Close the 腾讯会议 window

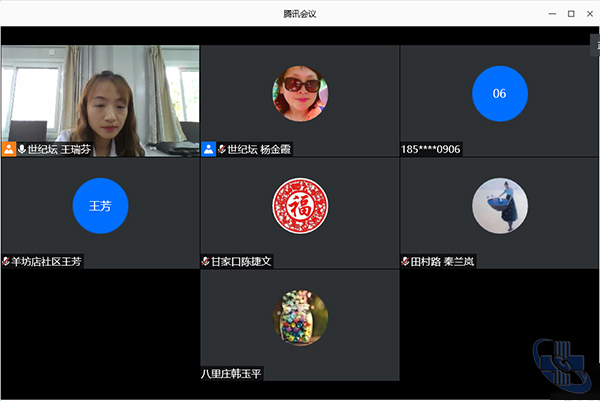(590, 14)
